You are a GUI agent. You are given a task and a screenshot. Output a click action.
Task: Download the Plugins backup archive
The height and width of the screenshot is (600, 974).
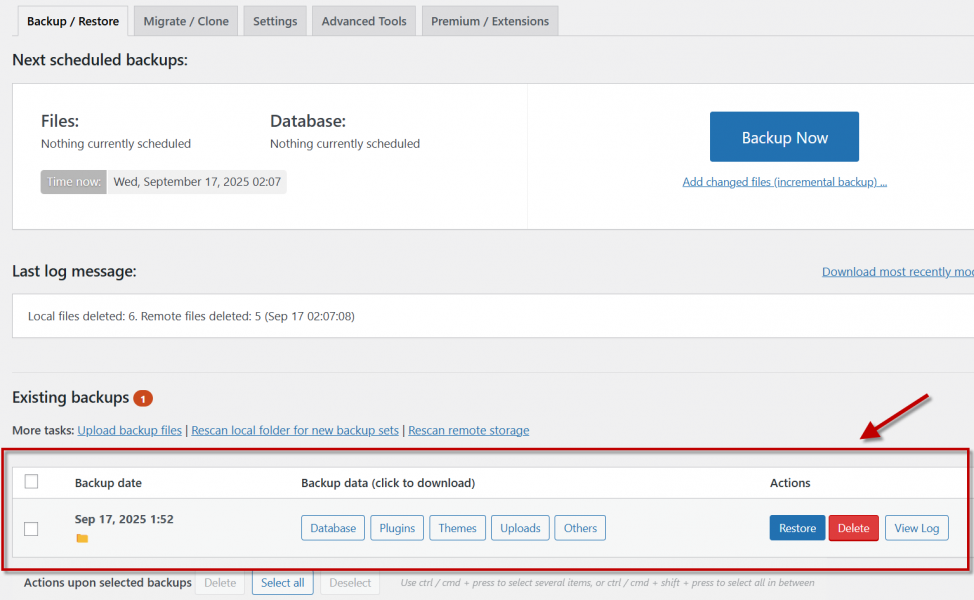pyautogui.click(x=397, y=528)
